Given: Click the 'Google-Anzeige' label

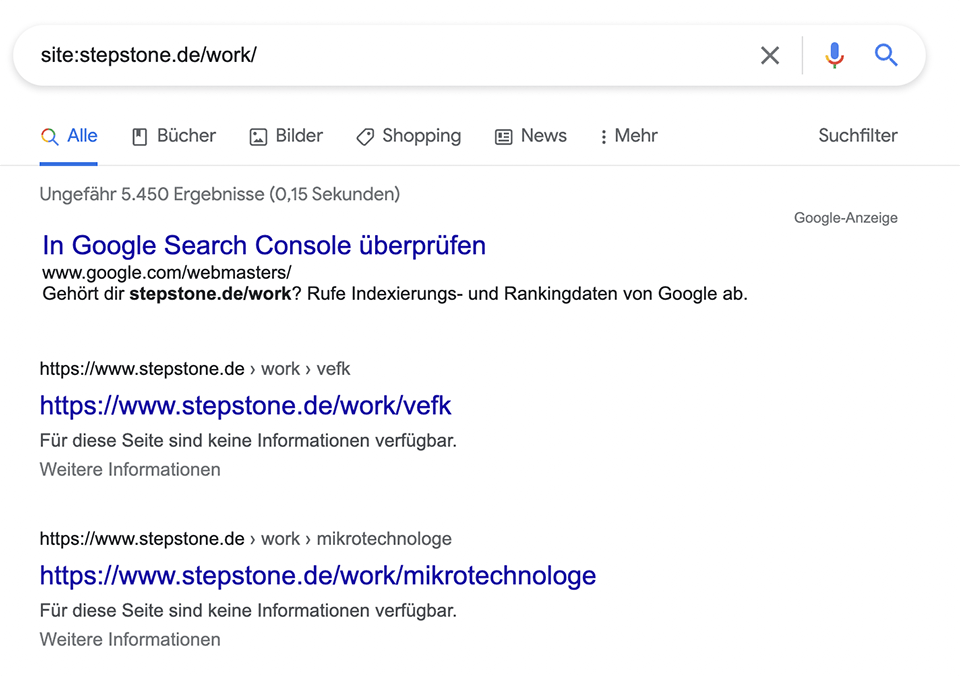Looking at the screenshot, I should coord(846,218).
